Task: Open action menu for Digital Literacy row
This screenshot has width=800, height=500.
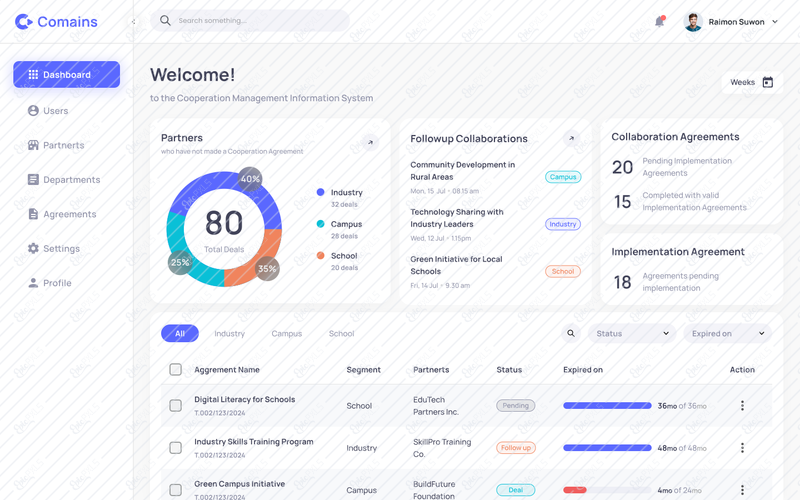Action: coord(742,406)
